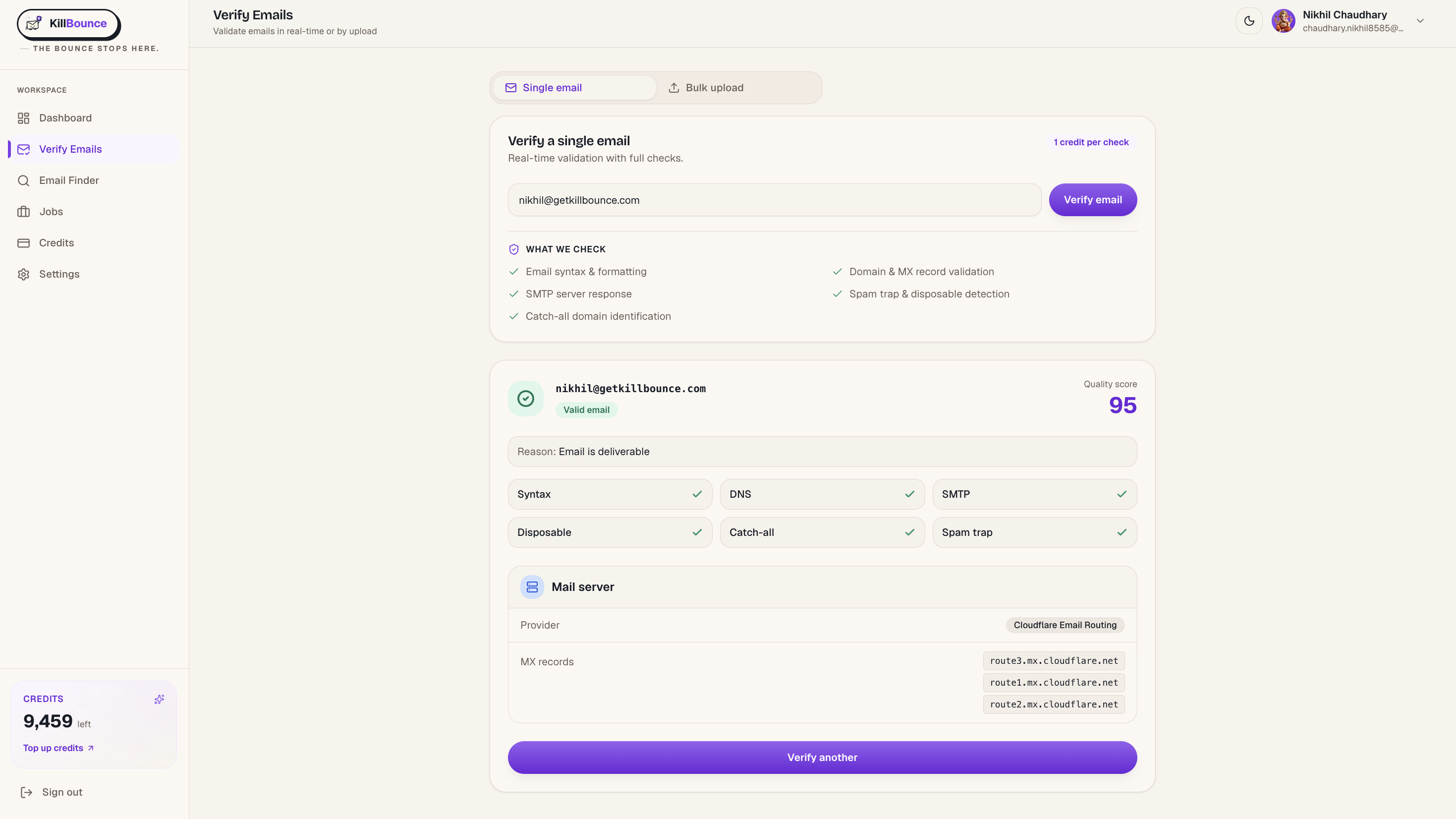Click the Verify email button
Viewport: 1456px width, 819px height.
coord(1093,200)
